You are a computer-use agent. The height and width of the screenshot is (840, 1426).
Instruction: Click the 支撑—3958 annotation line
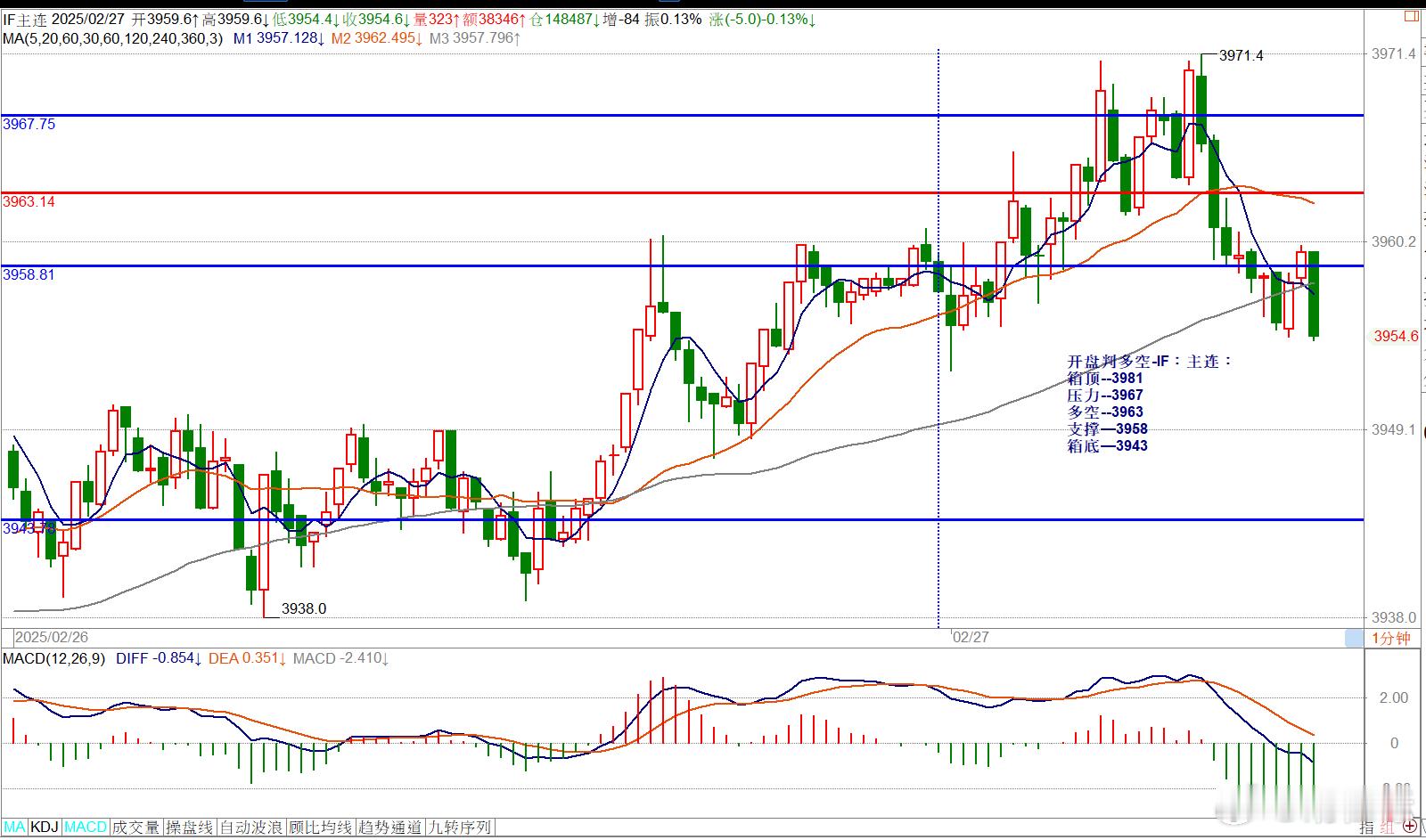click(x=1108, y=429)
